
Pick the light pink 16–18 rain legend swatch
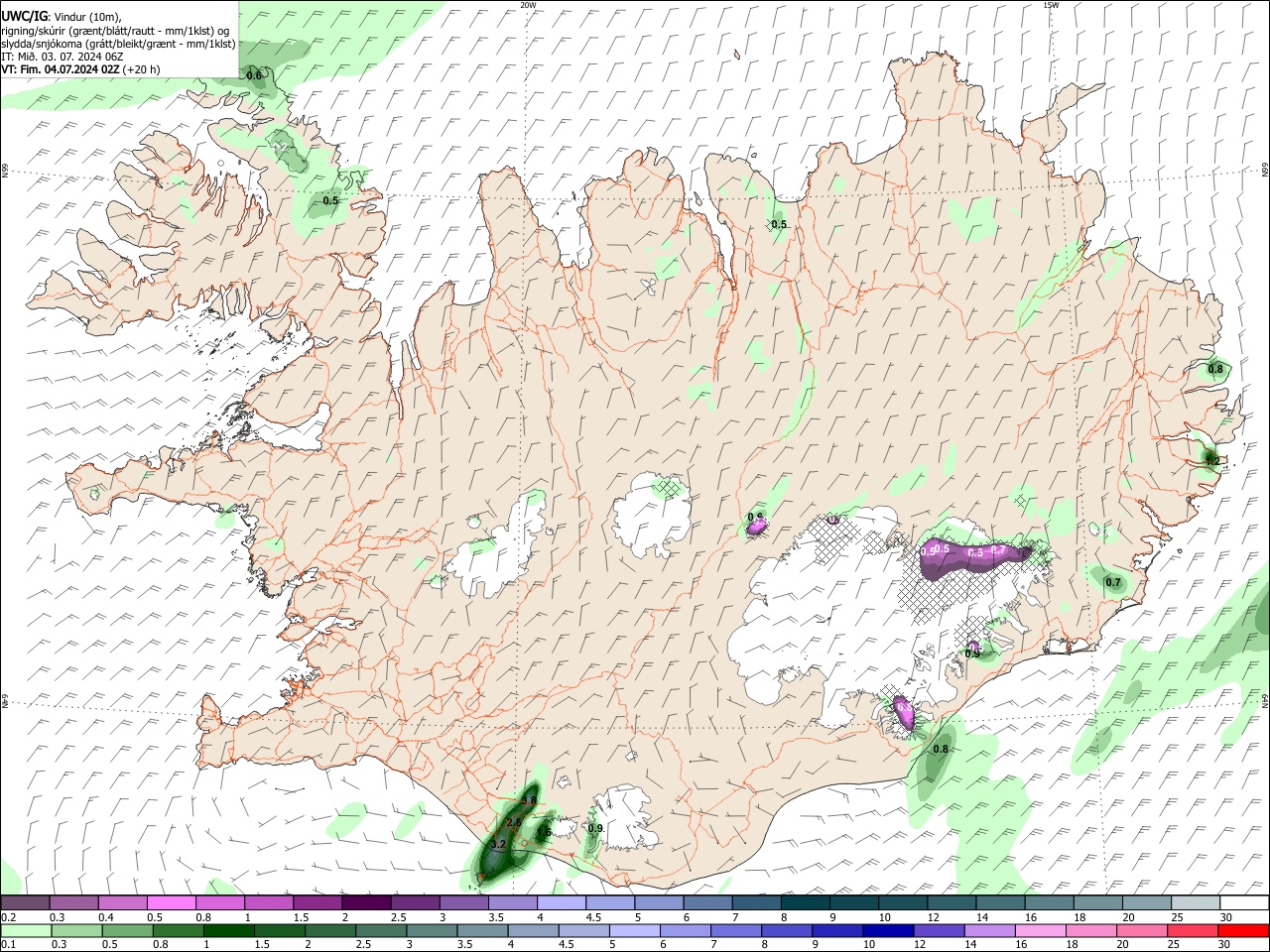coord(1039,931)
